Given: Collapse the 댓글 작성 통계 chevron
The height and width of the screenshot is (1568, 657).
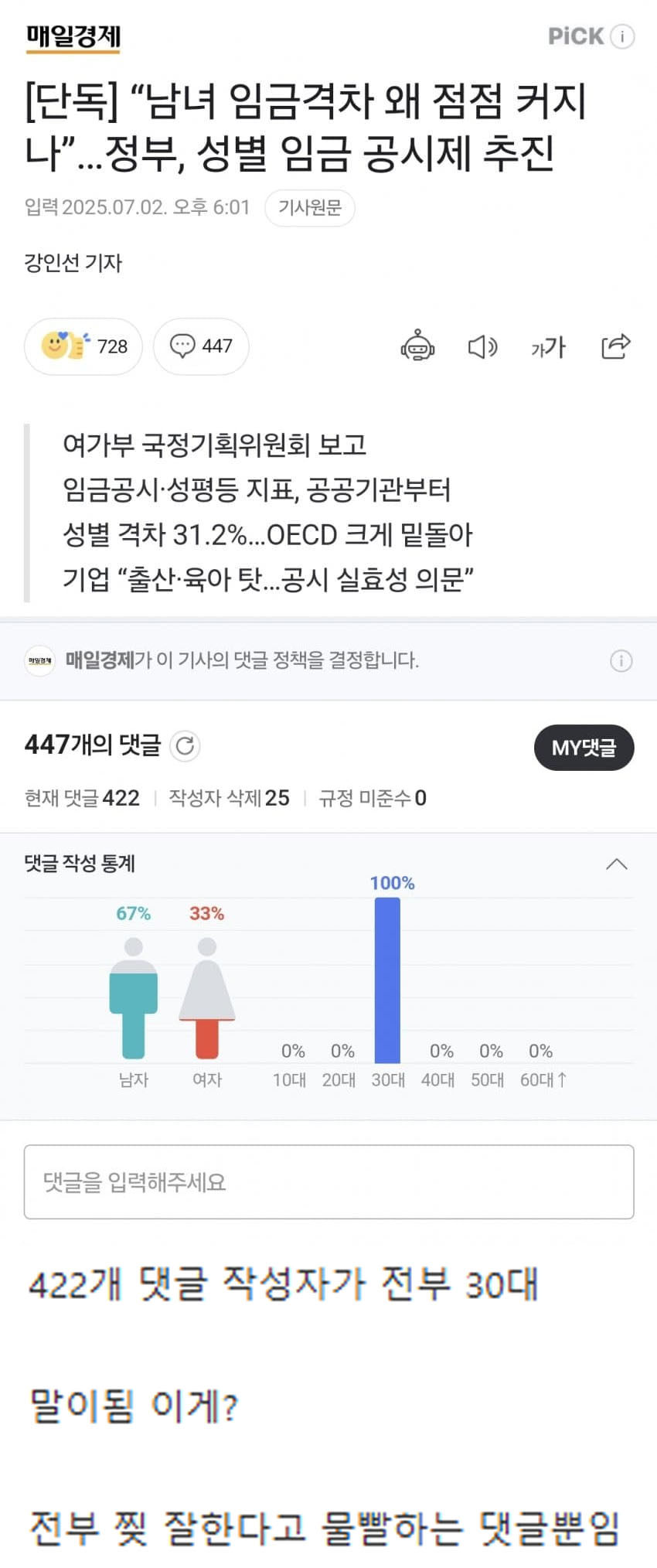Looking at the screenshot, I should coord(616,864).
